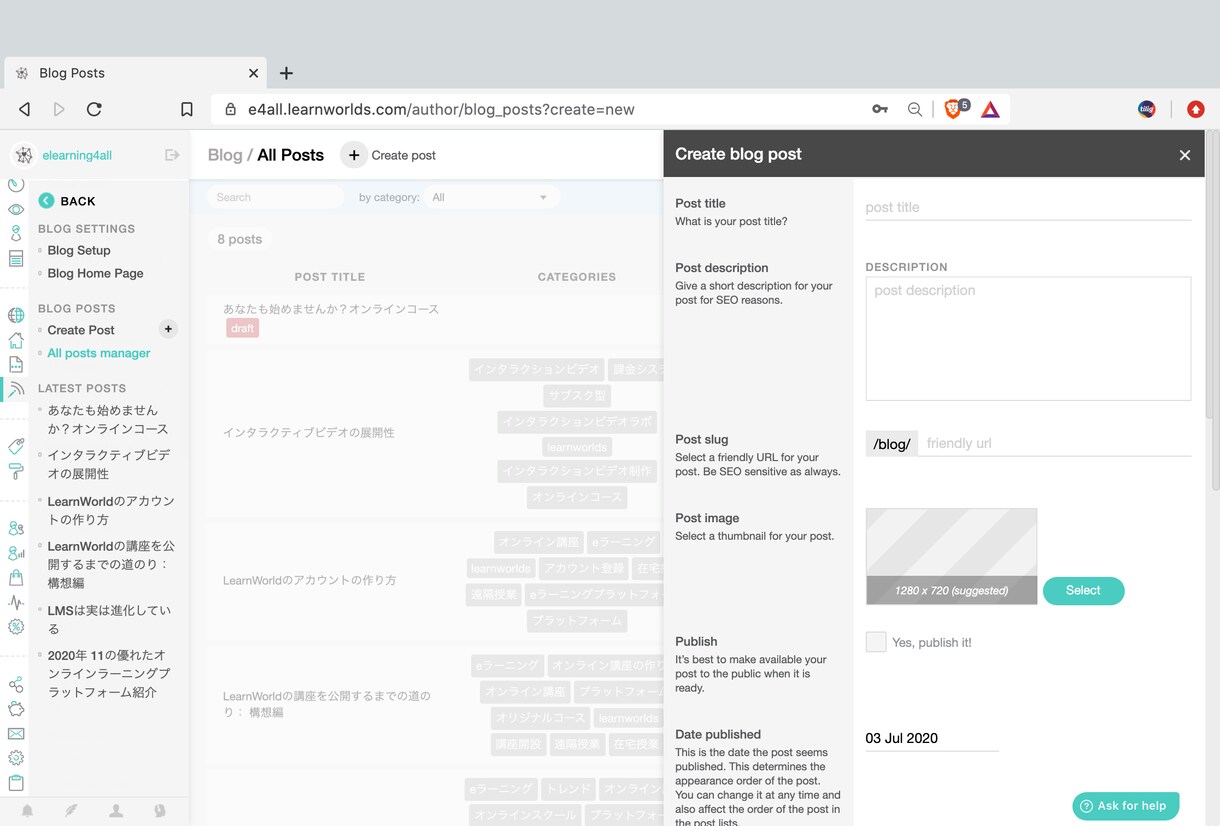Click the posts Search box
The height and width of the screenshot is (826, 1220).
click(275, 197)
